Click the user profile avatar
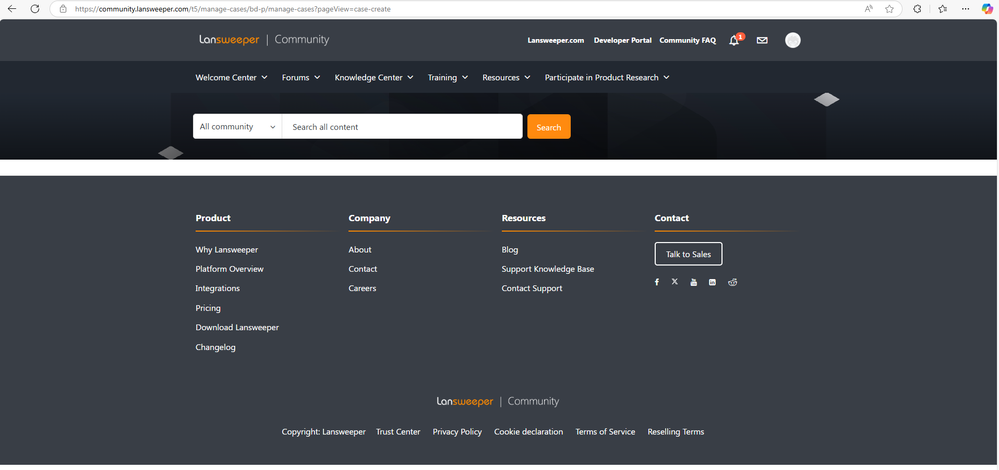 tap(793, 41)
